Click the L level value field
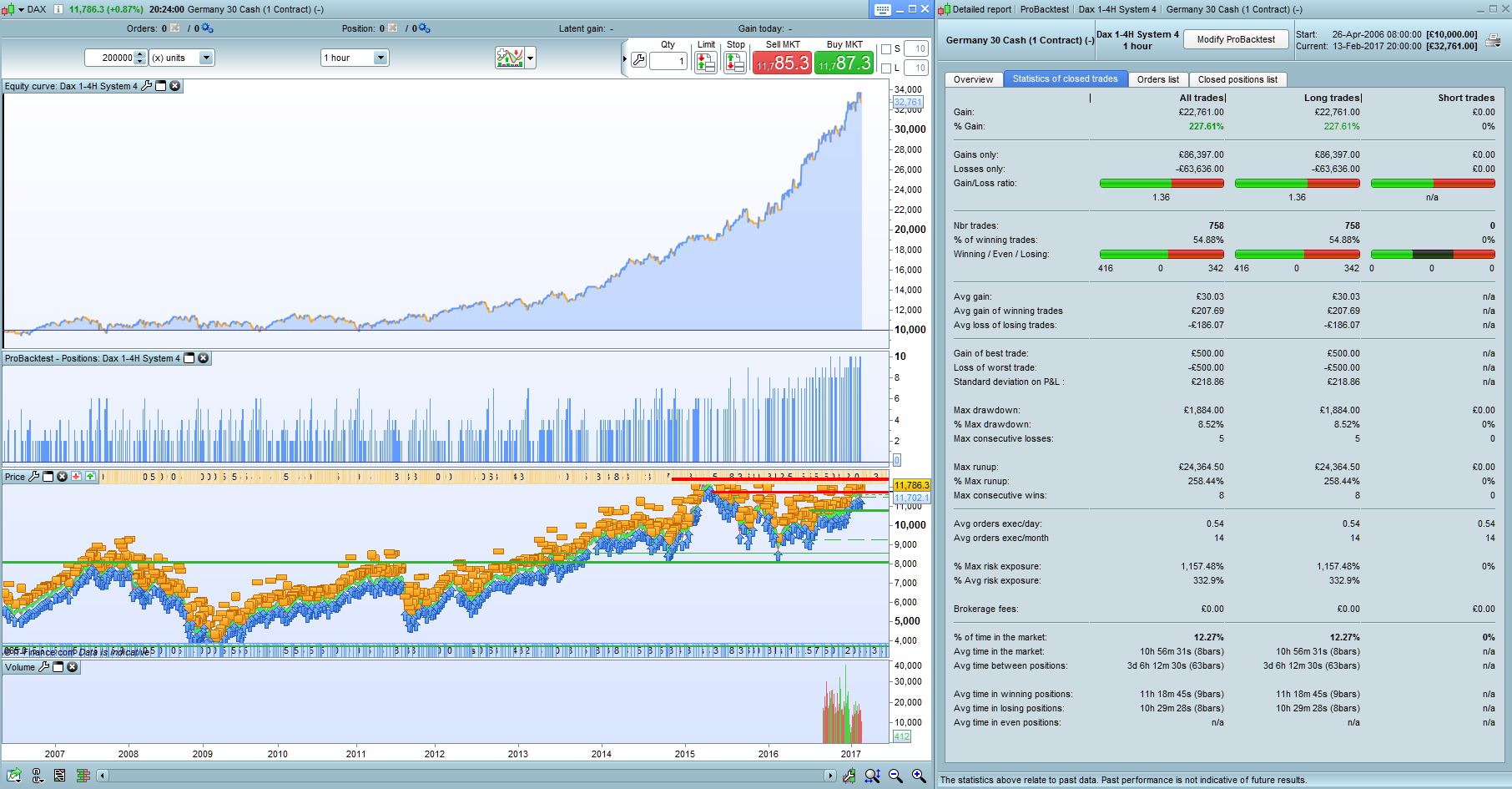 tap(916, 68)
